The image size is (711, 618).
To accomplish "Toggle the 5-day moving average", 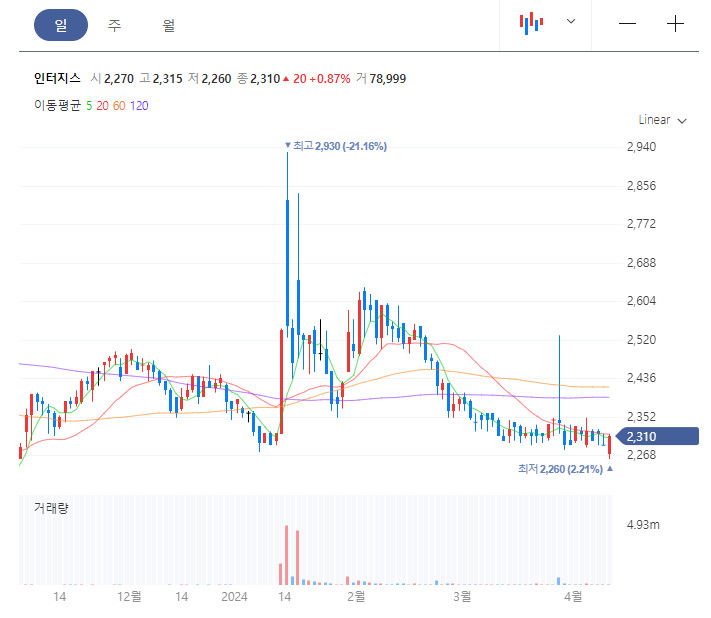I will (x=89, y=106).
